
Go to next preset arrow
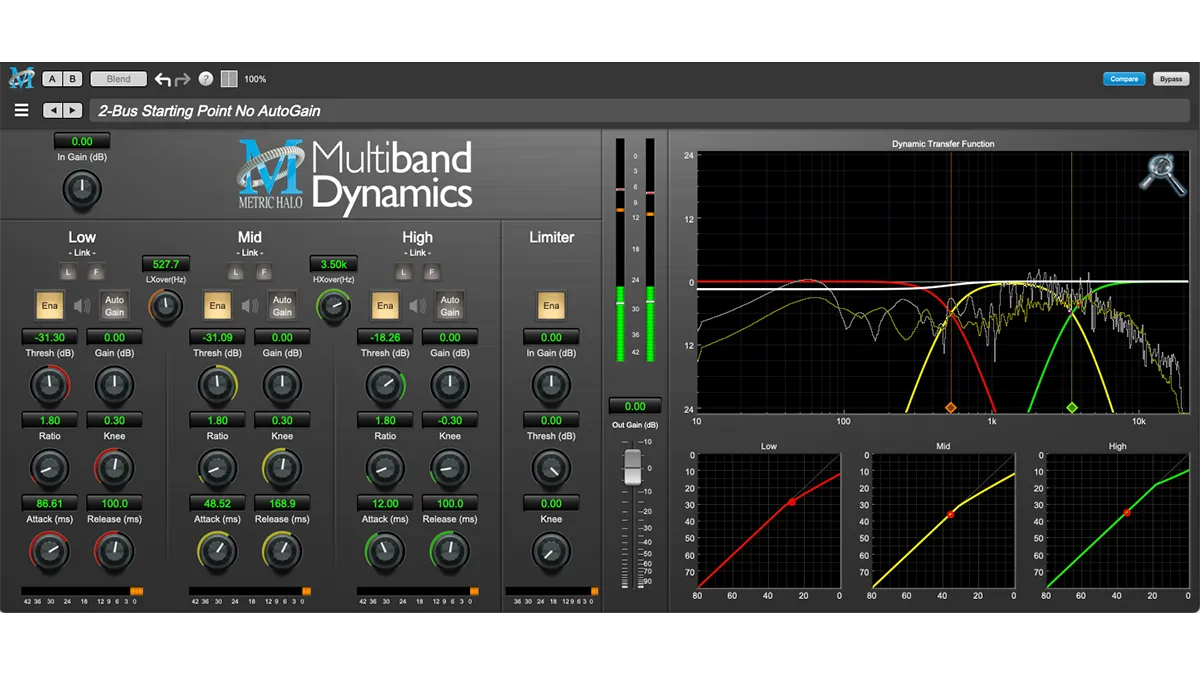point(73,111)
